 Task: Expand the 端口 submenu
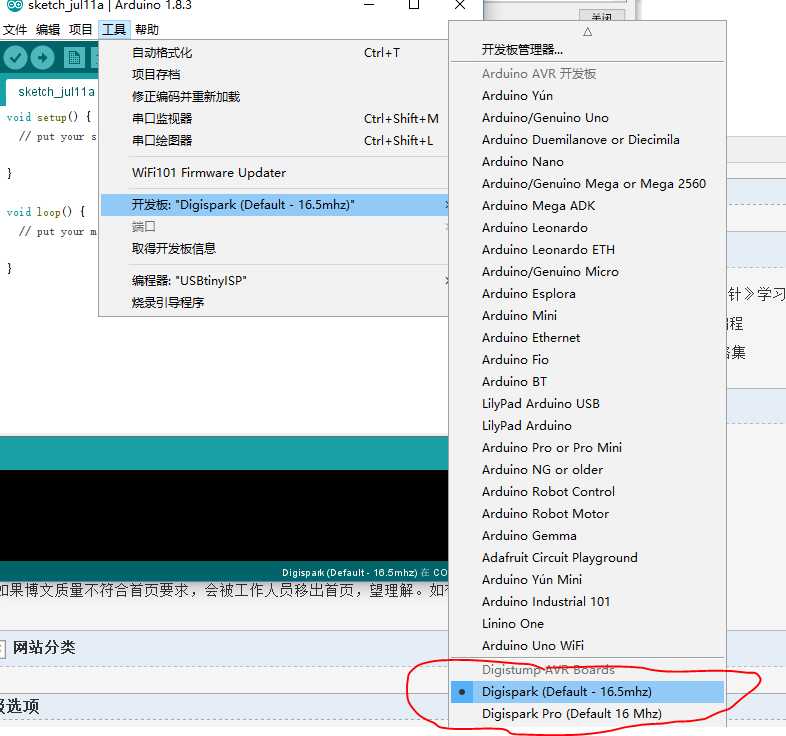click(x=274, y=227)
